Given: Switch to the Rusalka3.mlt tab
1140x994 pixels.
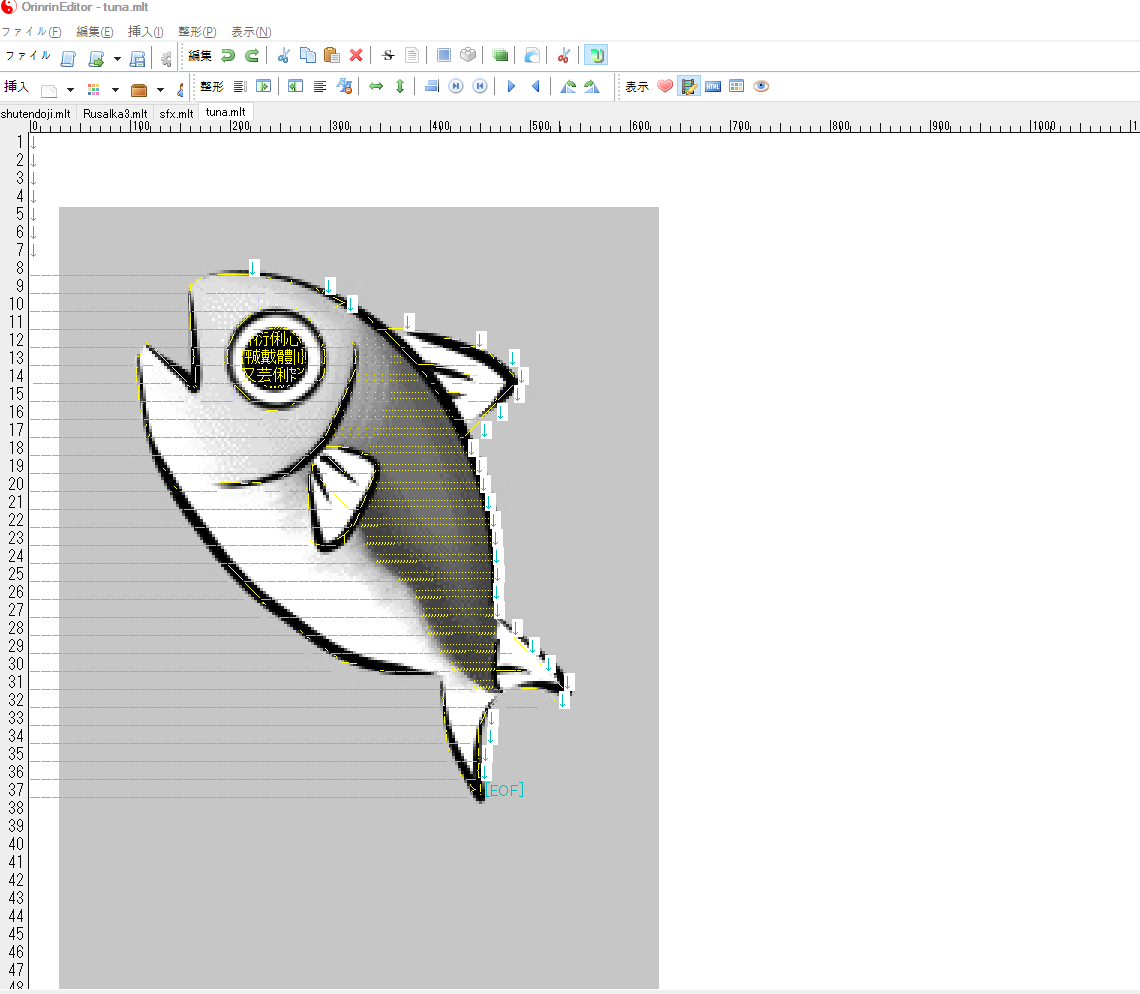Looking at the screenshot, I should [115, 114].
